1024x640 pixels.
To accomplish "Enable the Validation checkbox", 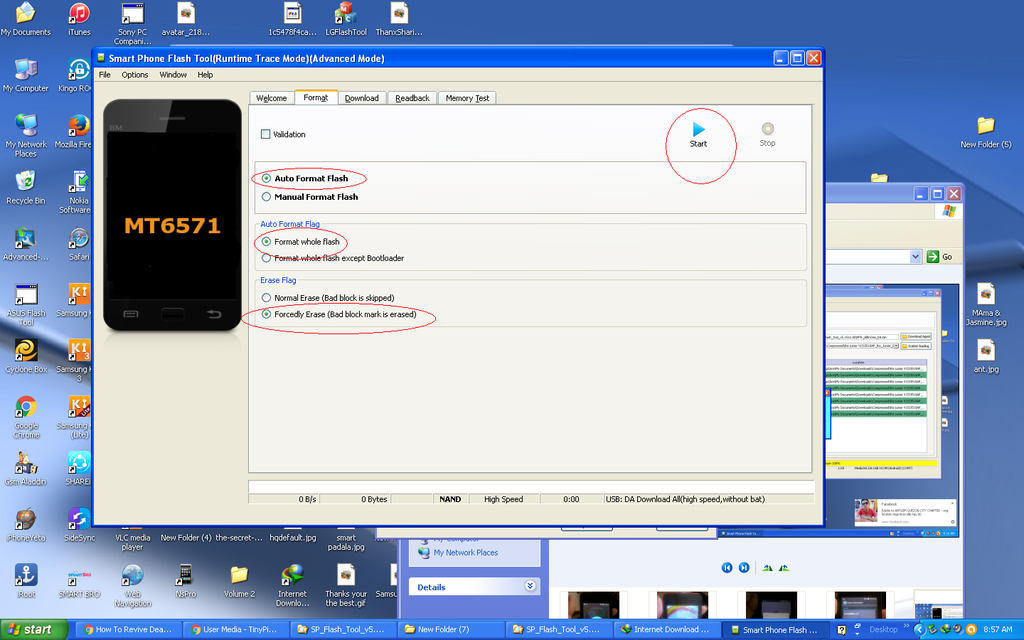I will click(266, 134).
